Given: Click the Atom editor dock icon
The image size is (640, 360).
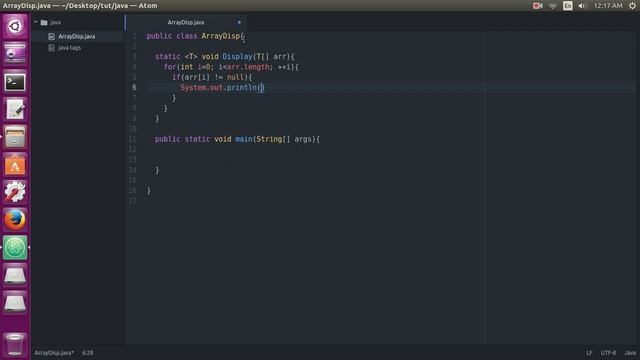Looking at the screenshot, I should tap(15, 247).
